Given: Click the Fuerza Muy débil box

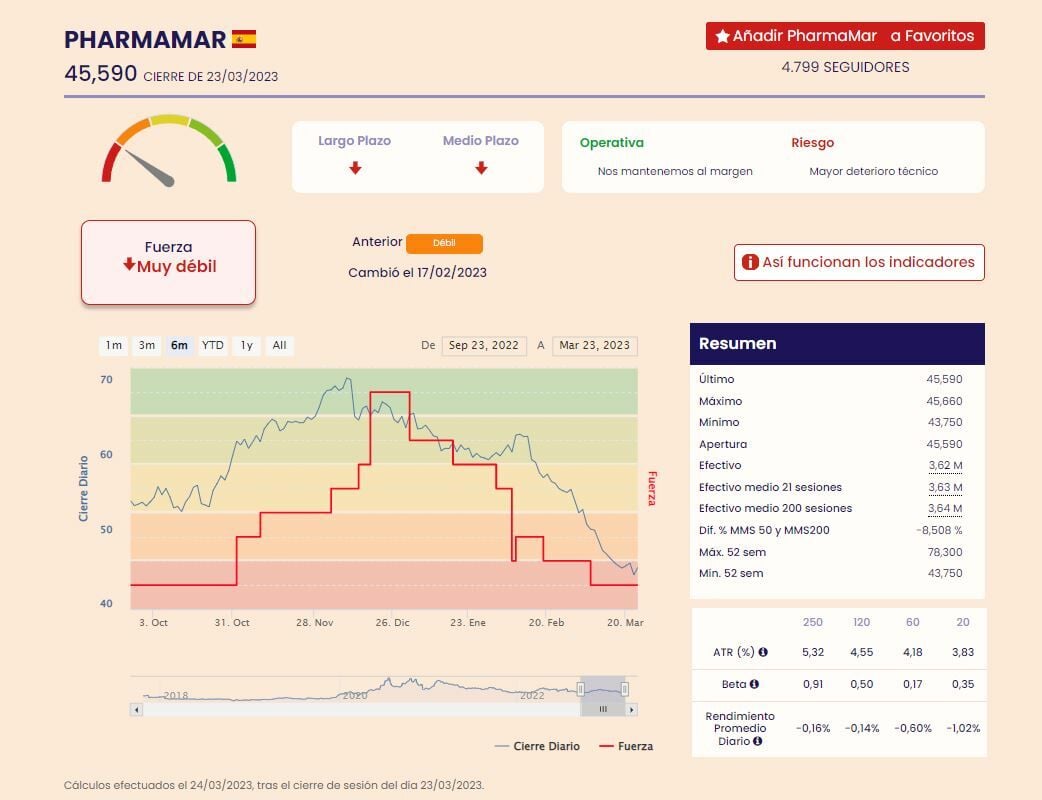Looking at the screenshot, I should pyautogui.click(x=168, y=262).
